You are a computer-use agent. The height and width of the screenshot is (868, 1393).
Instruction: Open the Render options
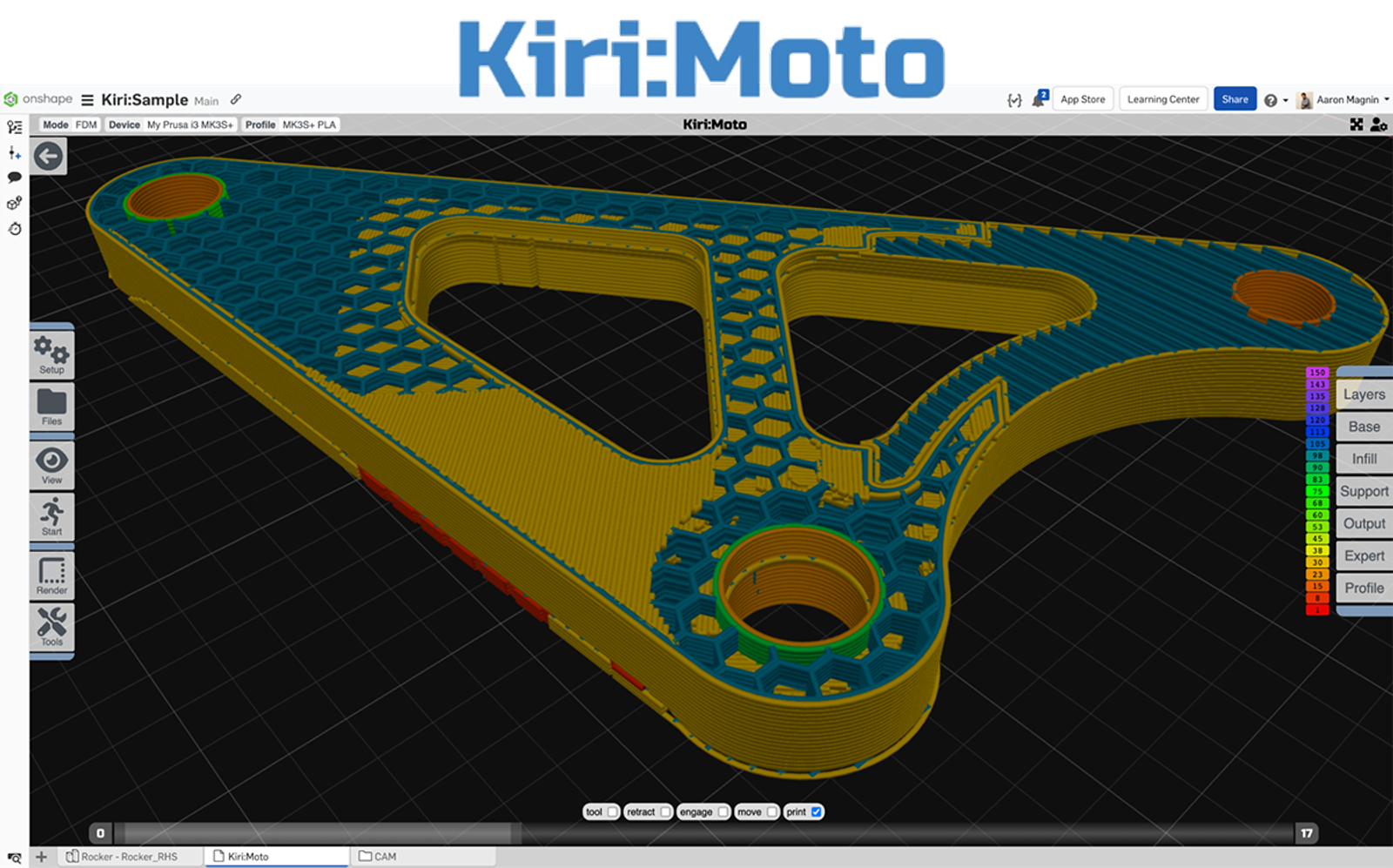[x=51, y=575]
